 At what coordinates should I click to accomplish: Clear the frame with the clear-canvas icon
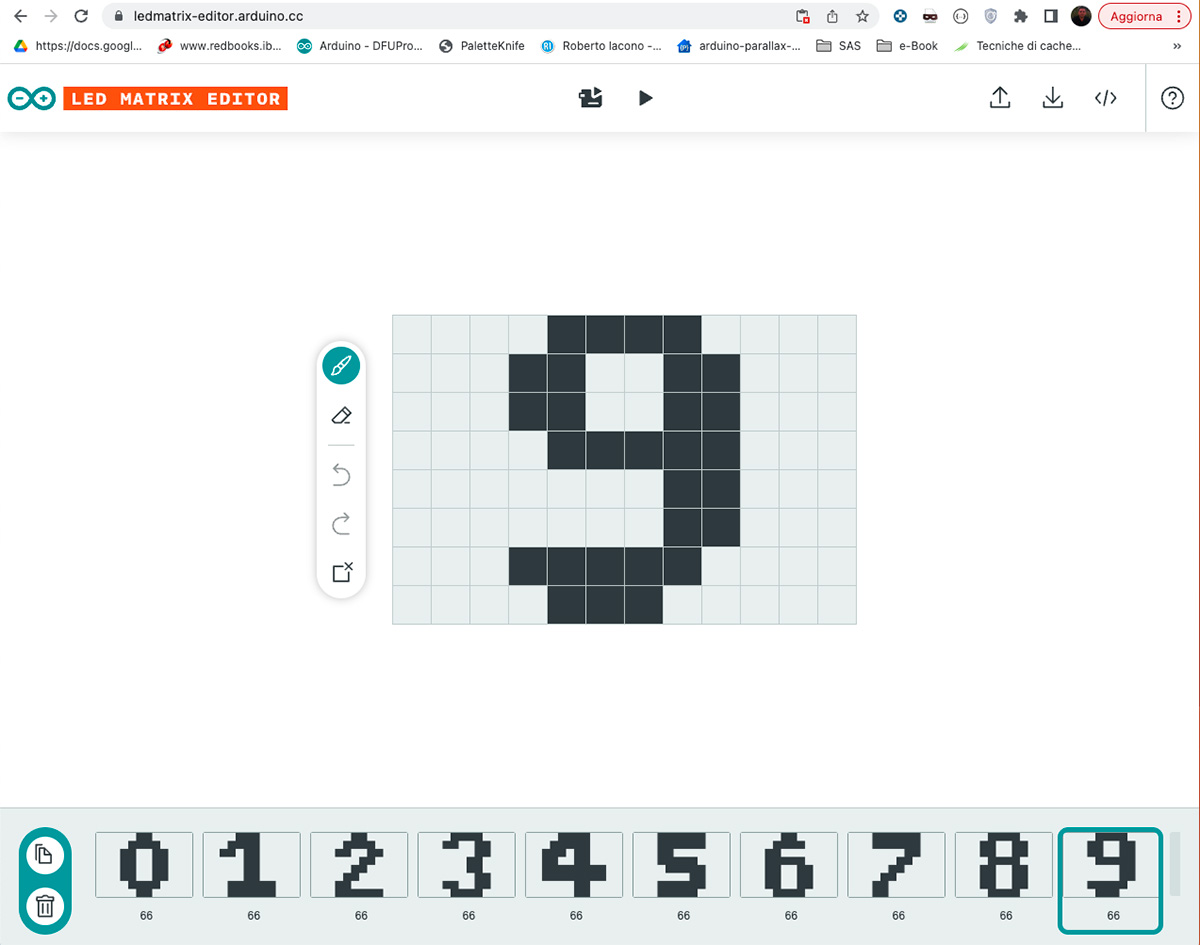[341, 572]
